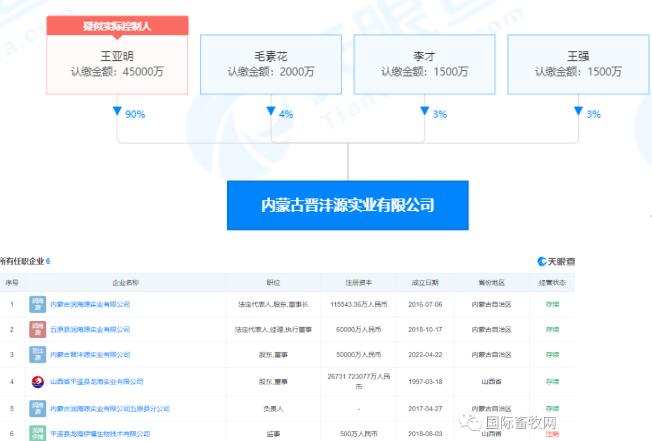Screen dimensions: 652x441
Task: Click the green logo icon in row 6
Action: 37,434
